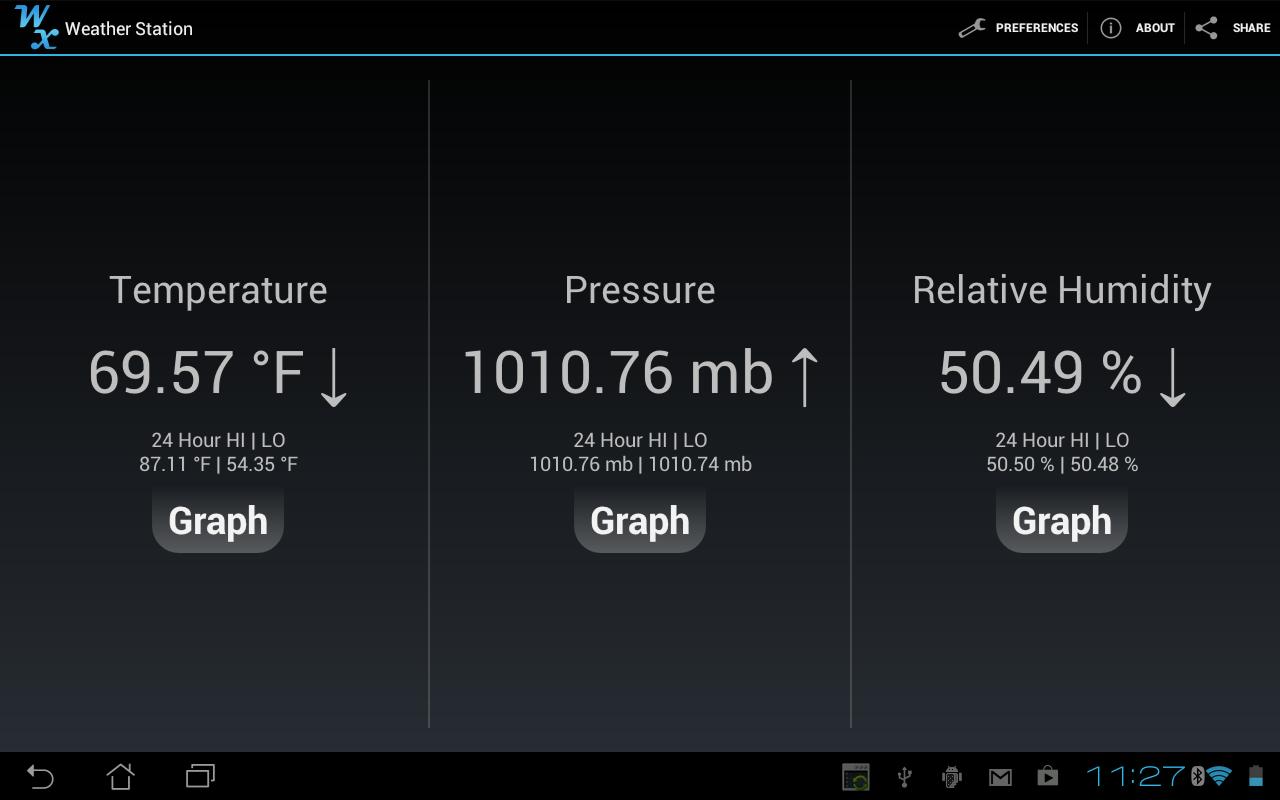Tap 24 Hour HI | LO under Temperature

coord(218,440)
